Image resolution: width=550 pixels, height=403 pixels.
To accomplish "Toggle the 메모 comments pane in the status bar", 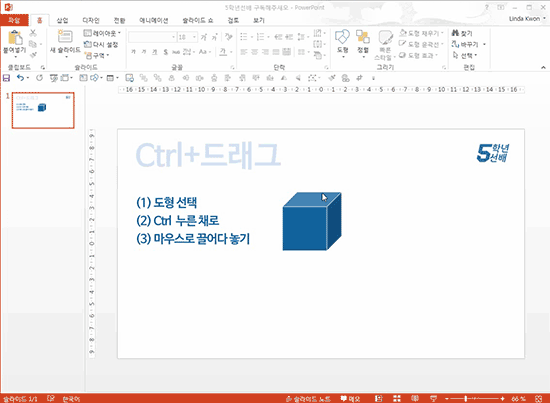I will coord(350,399).
